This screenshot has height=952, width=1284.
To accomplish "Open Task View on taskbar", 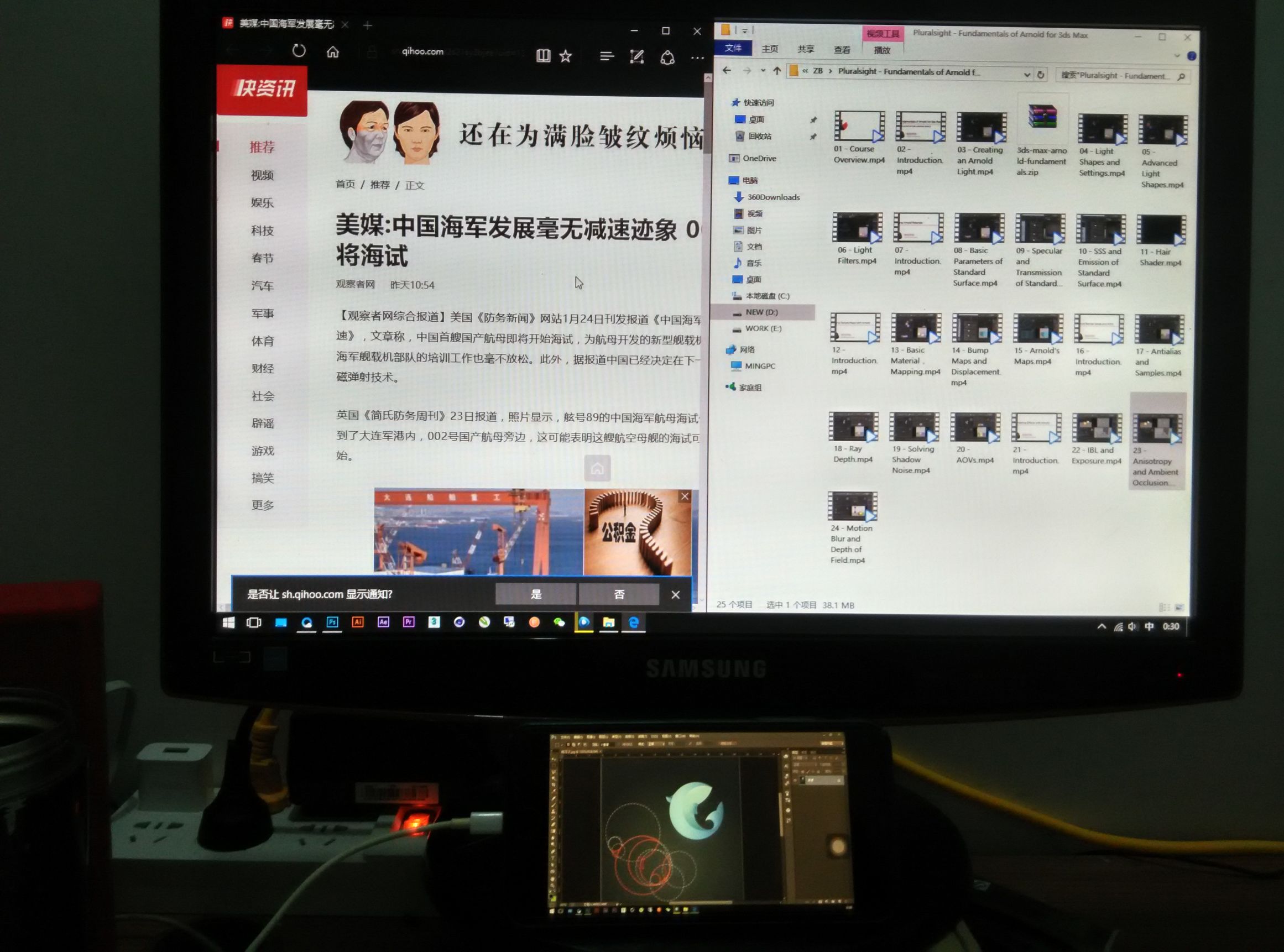I will point(254,623).
